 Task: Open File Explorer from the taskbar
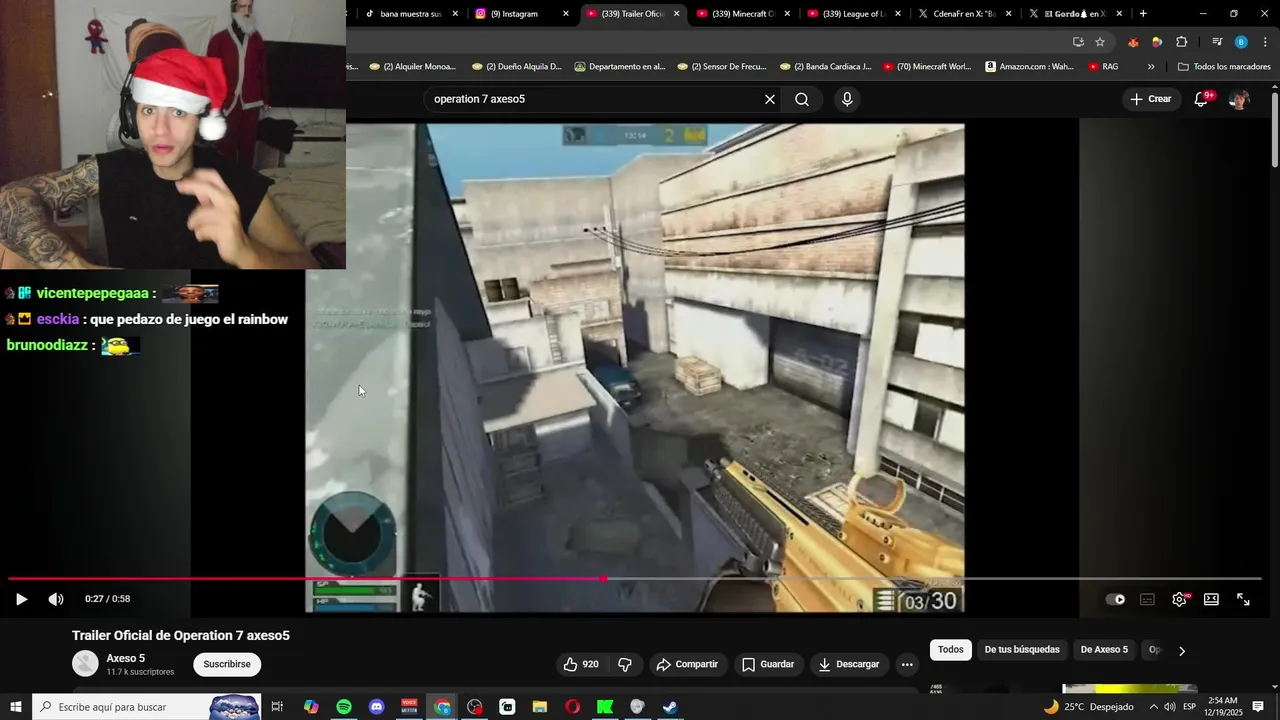coord(540,707)
